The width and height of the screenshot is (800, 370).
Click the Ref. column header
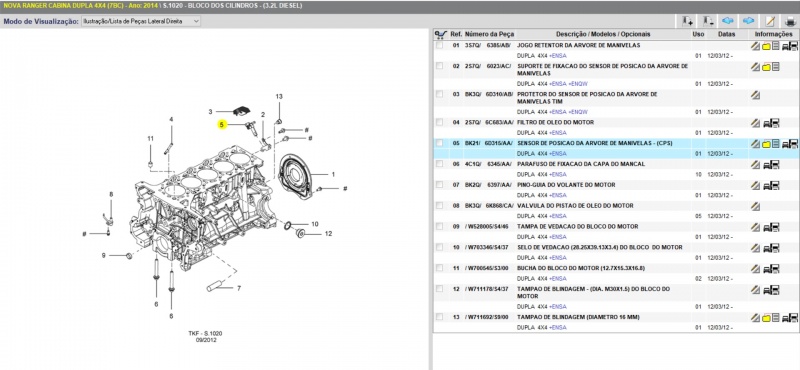pos(456,34)
